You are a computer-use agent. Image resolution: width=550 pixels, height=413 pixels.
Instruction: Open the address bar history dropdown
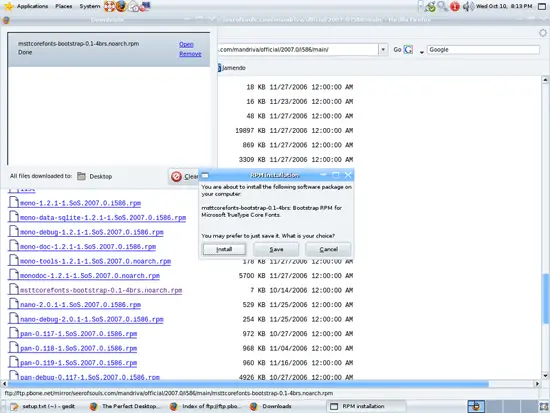(383, 49)
